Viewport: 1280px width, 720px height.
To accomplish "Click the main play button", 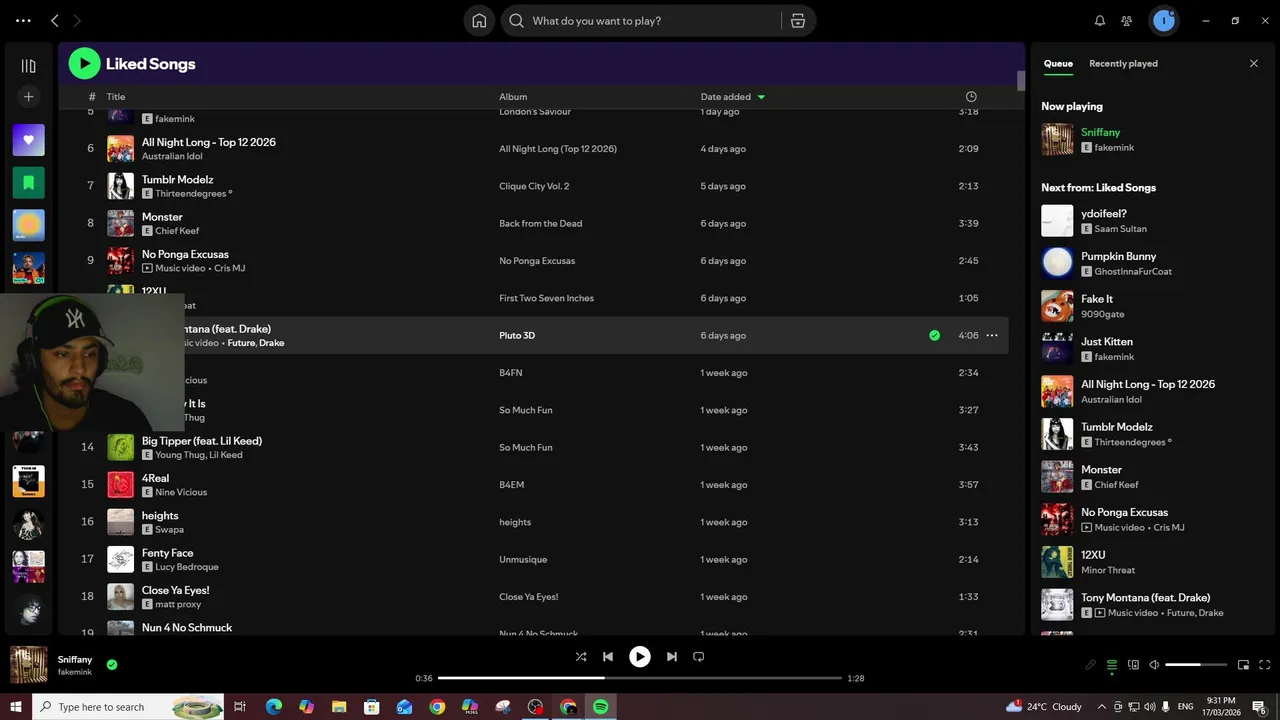I will (640, 657).
